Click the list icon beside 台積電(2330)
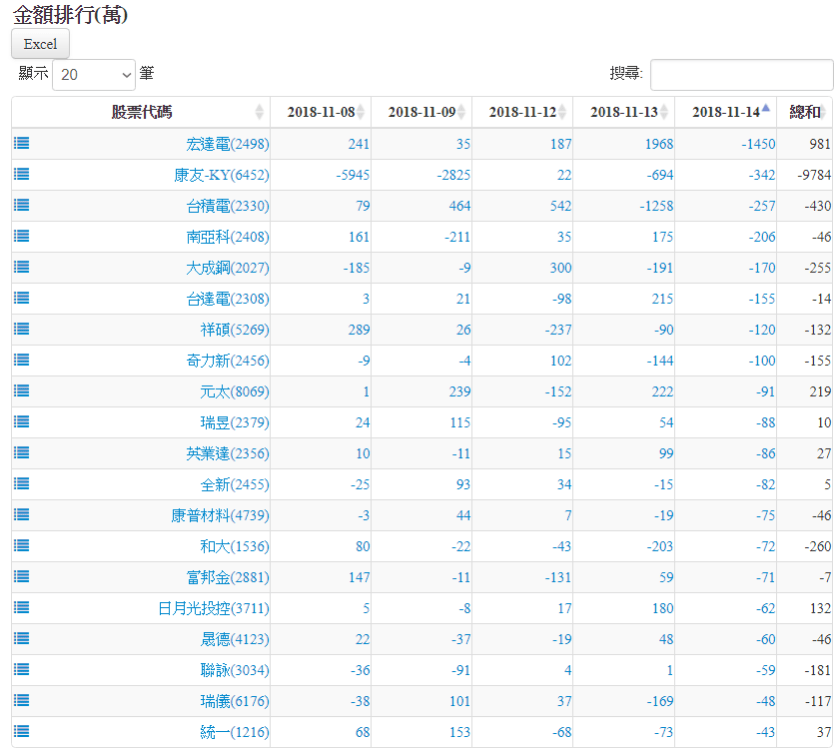This screenshot has width=840, height=753. 21,205
